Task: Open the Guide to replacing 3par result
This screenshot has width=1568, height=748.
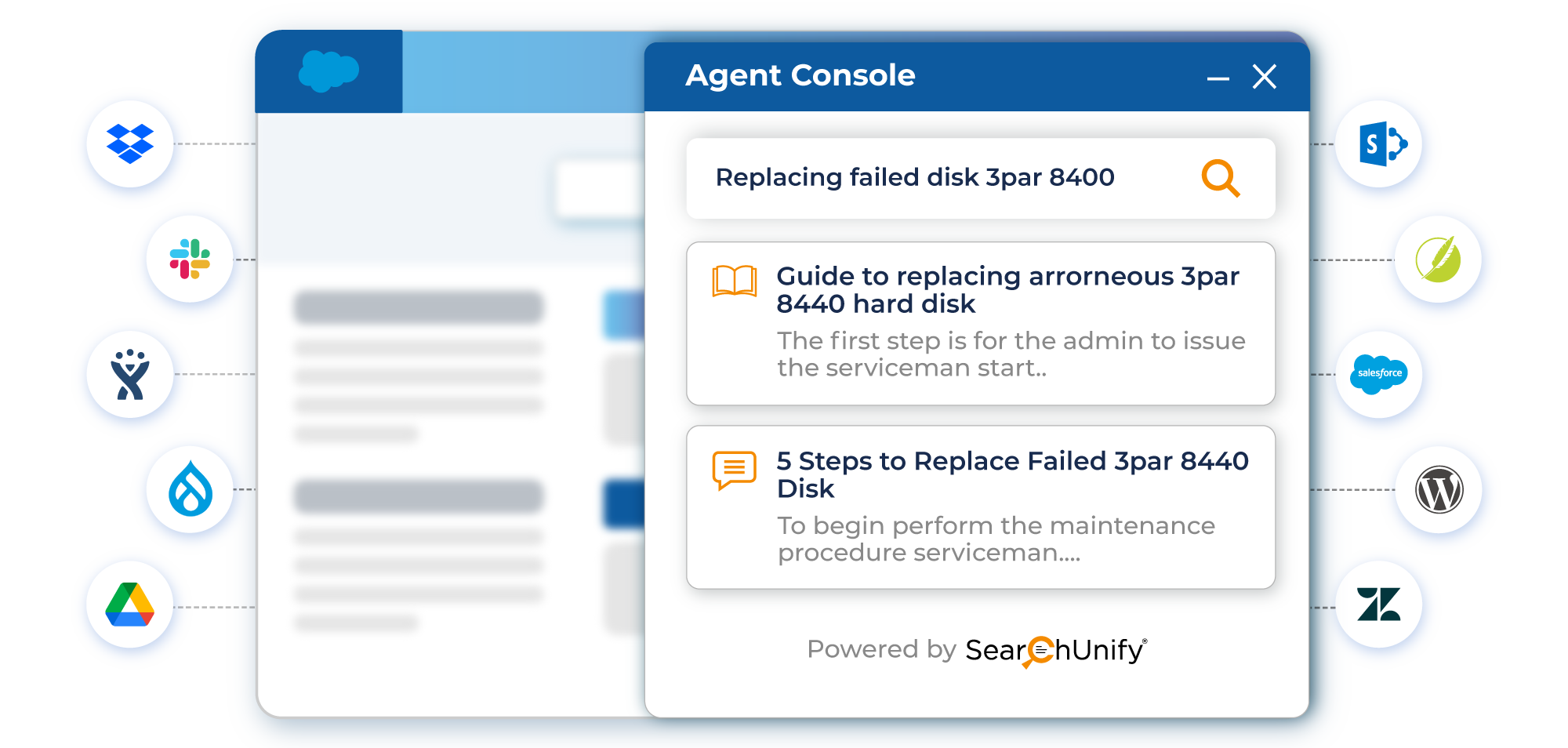Action: coord(981,324)
